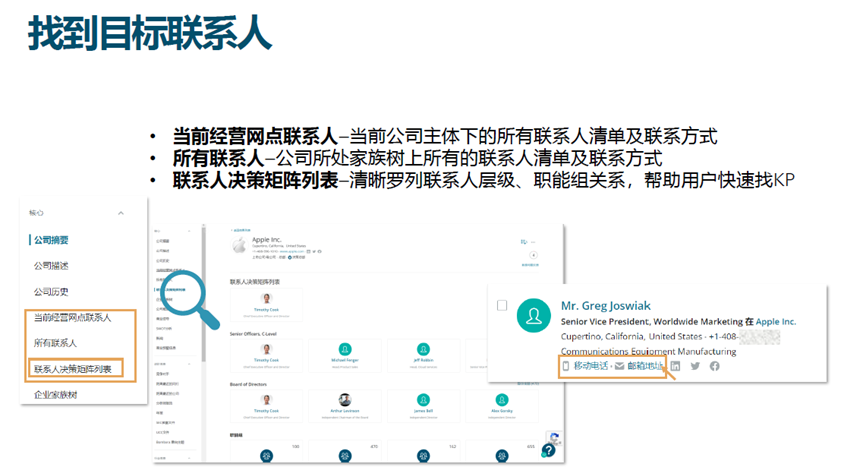Viewport: 863px width, 467px height.
Task: Click the Apple Inc. company link
Action: 775,321
